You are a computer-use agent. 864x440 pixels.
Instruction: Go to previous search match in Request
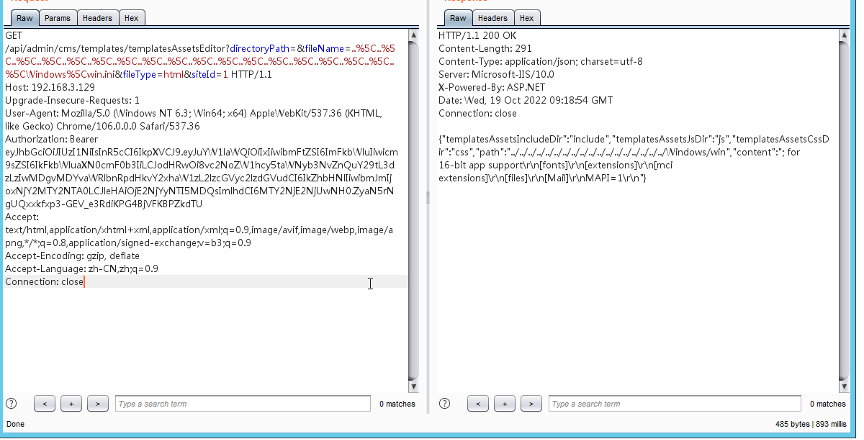(45, 404)
